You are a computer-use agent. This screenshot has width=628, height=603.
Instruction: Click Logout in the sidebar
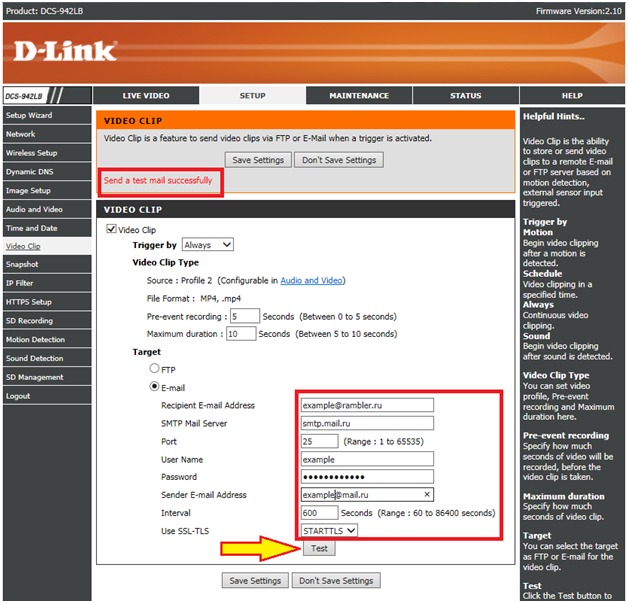tap(18, 396)
